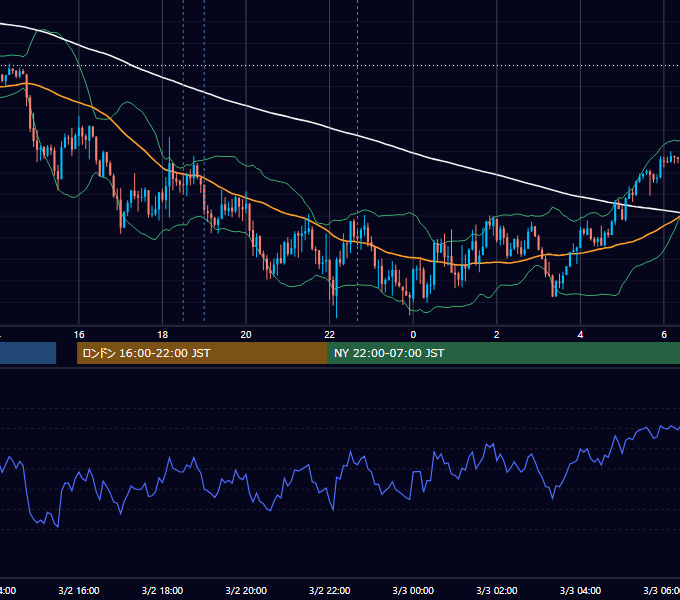Click the 0 hour axis label
The width and height of the screenshot is (680, 600).
click(x=413, y=335)
